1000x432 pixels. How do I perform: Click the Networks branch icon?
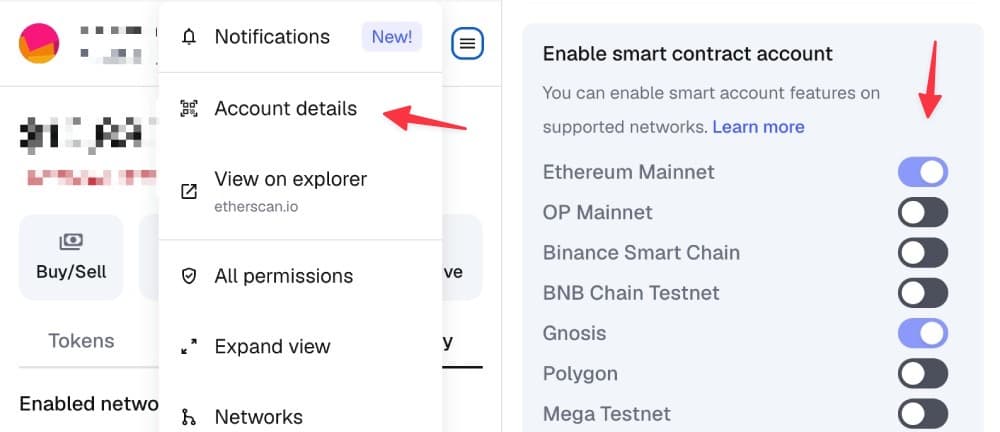point(189,417)
